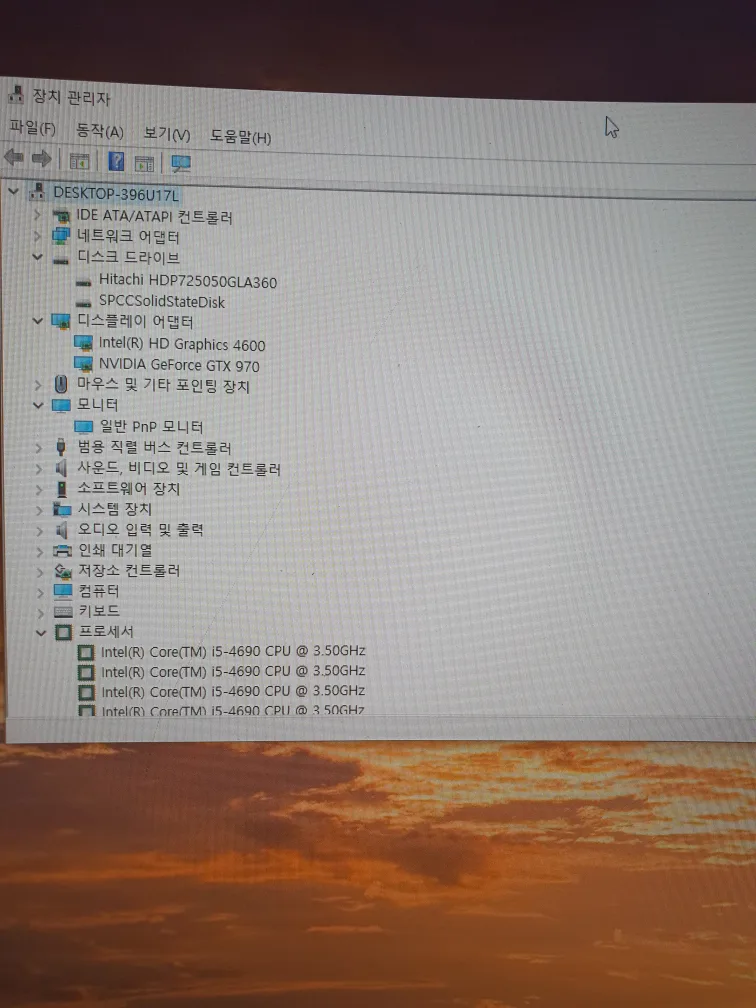Click the 컴퓨터 category icon

63,591
